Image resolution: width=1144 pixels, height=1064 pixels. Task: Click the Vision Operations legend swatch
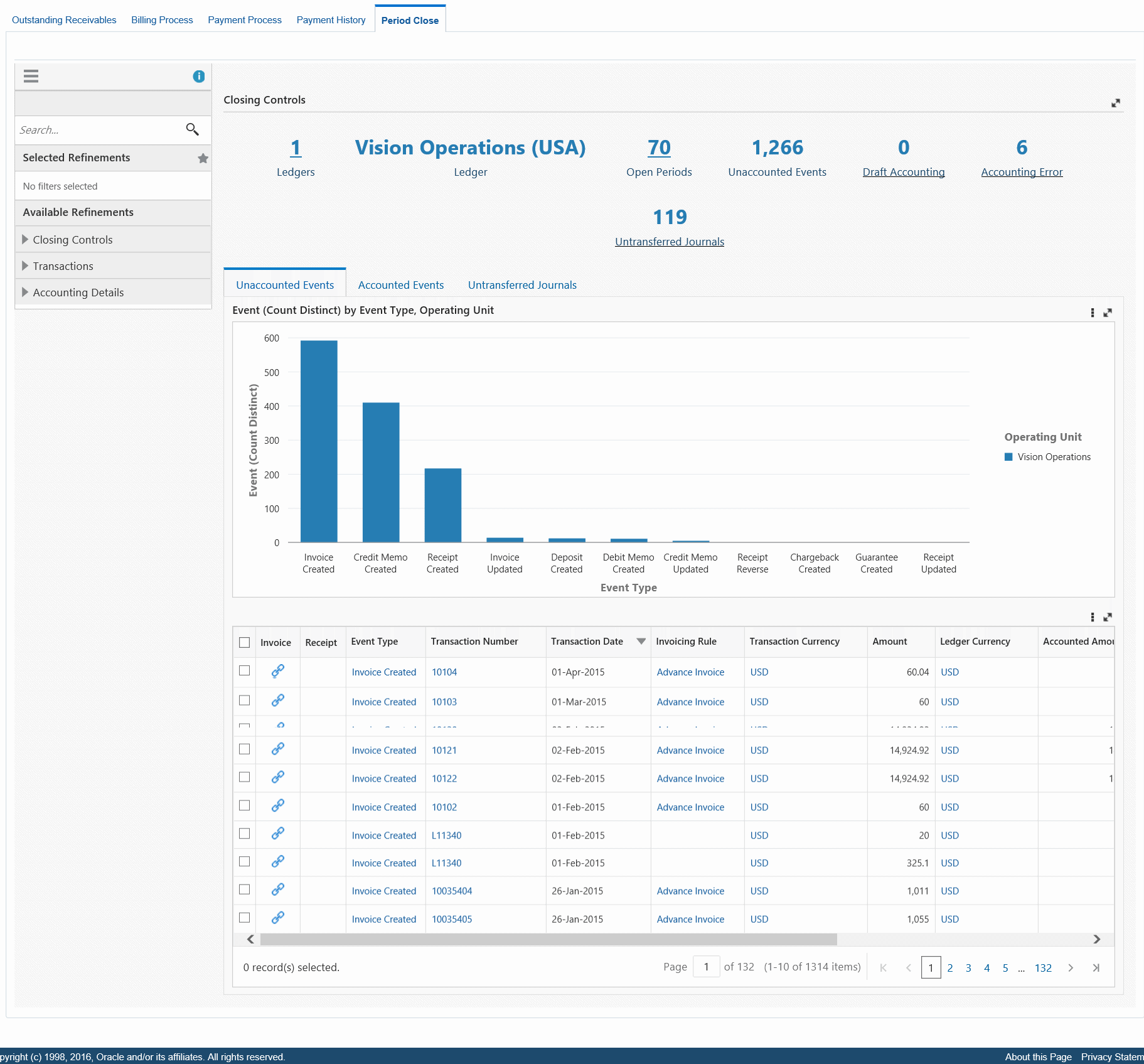[1008, 457]
